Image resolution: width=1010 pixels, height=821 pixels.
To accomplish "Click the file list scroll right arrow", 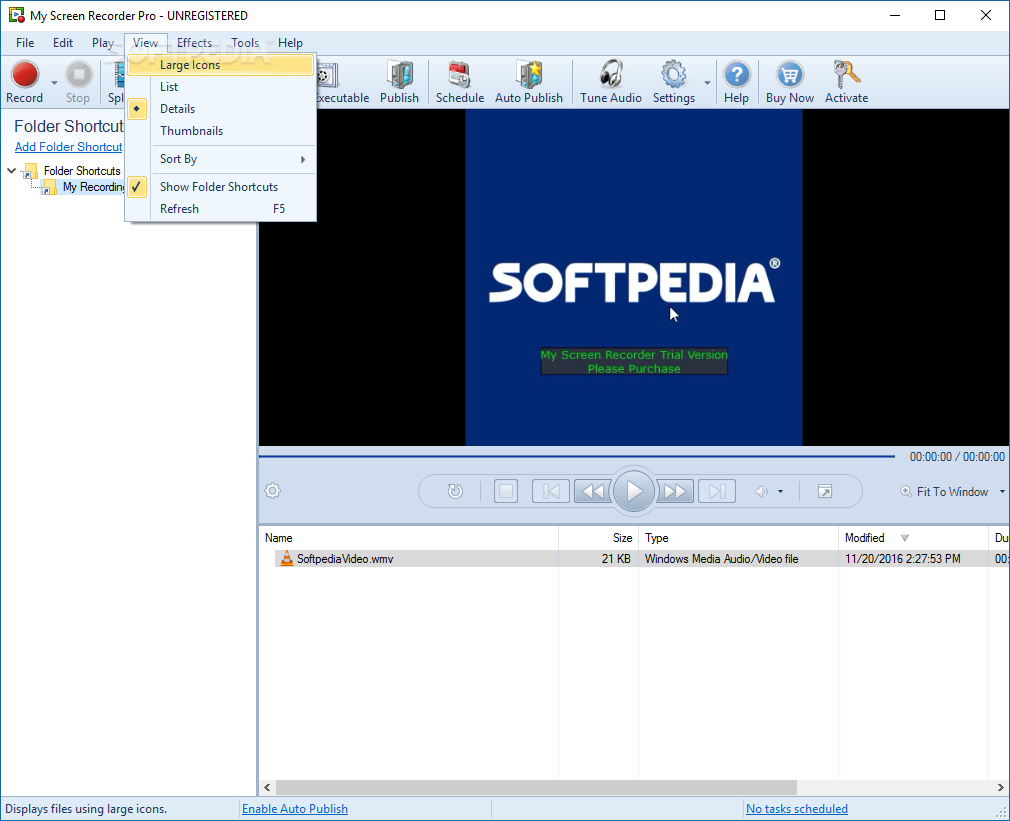I will (x=1000, y=787).
